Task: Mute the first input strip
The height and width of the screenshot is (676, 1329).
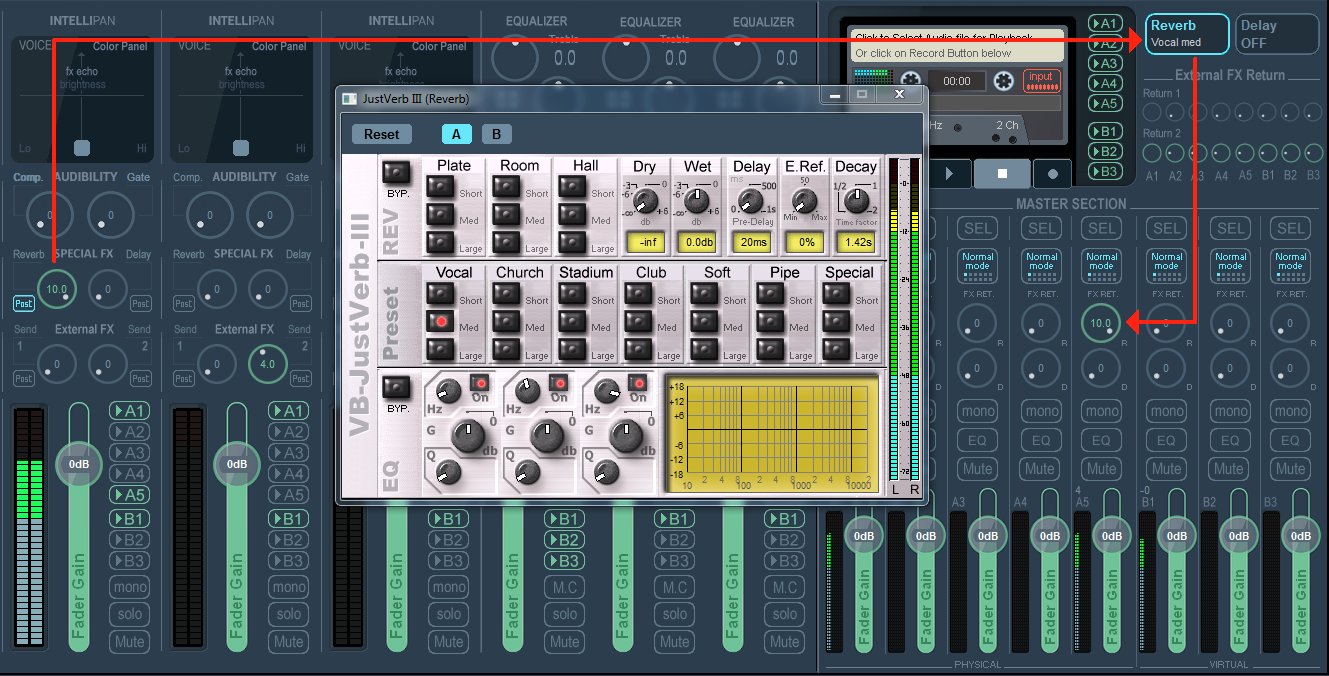Action: (x=128, y=641)
